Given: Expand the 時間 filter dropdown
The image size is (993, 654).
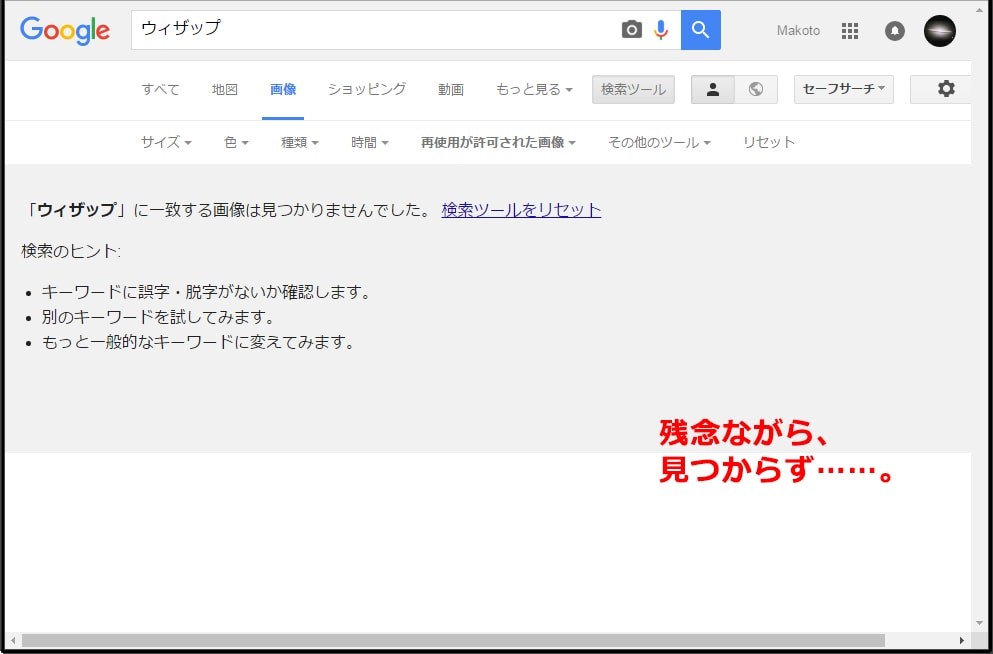Looking at the screenshot, I should click(x=369, y=142).
